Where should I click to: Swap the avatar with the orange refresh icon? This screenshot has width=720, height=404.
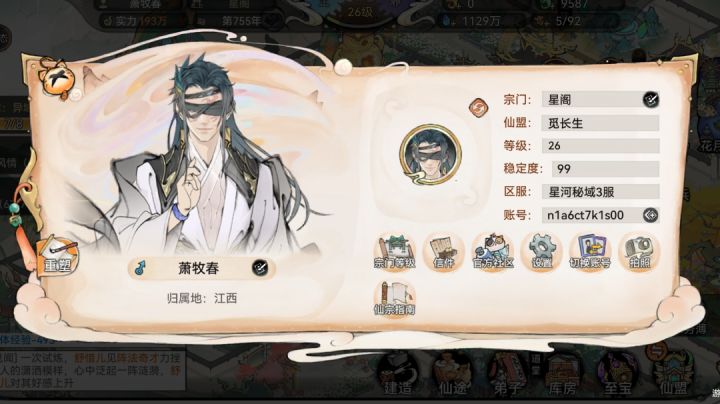pyautogui.click(x=478, y=107)
